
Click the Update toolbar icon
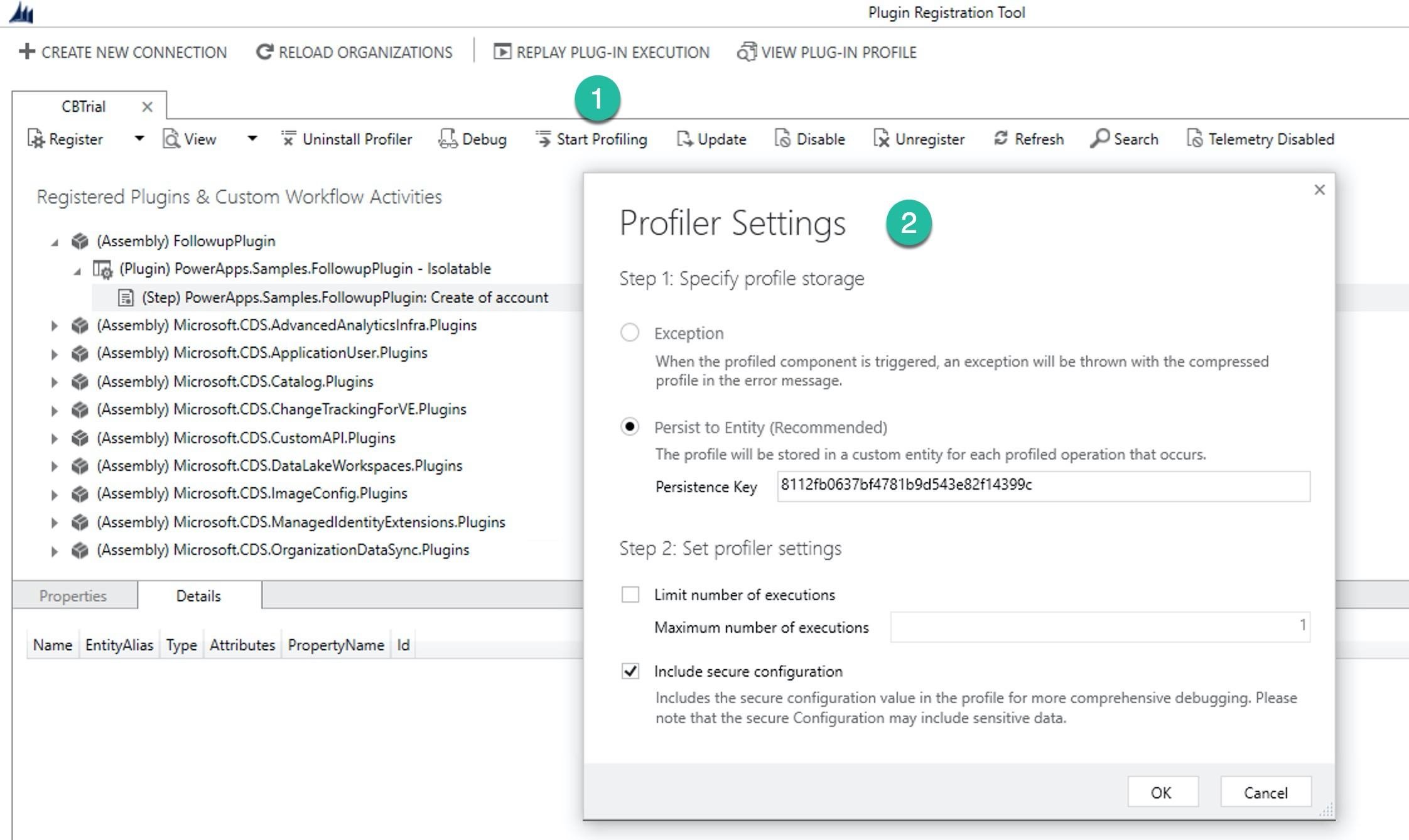[684, 139]
